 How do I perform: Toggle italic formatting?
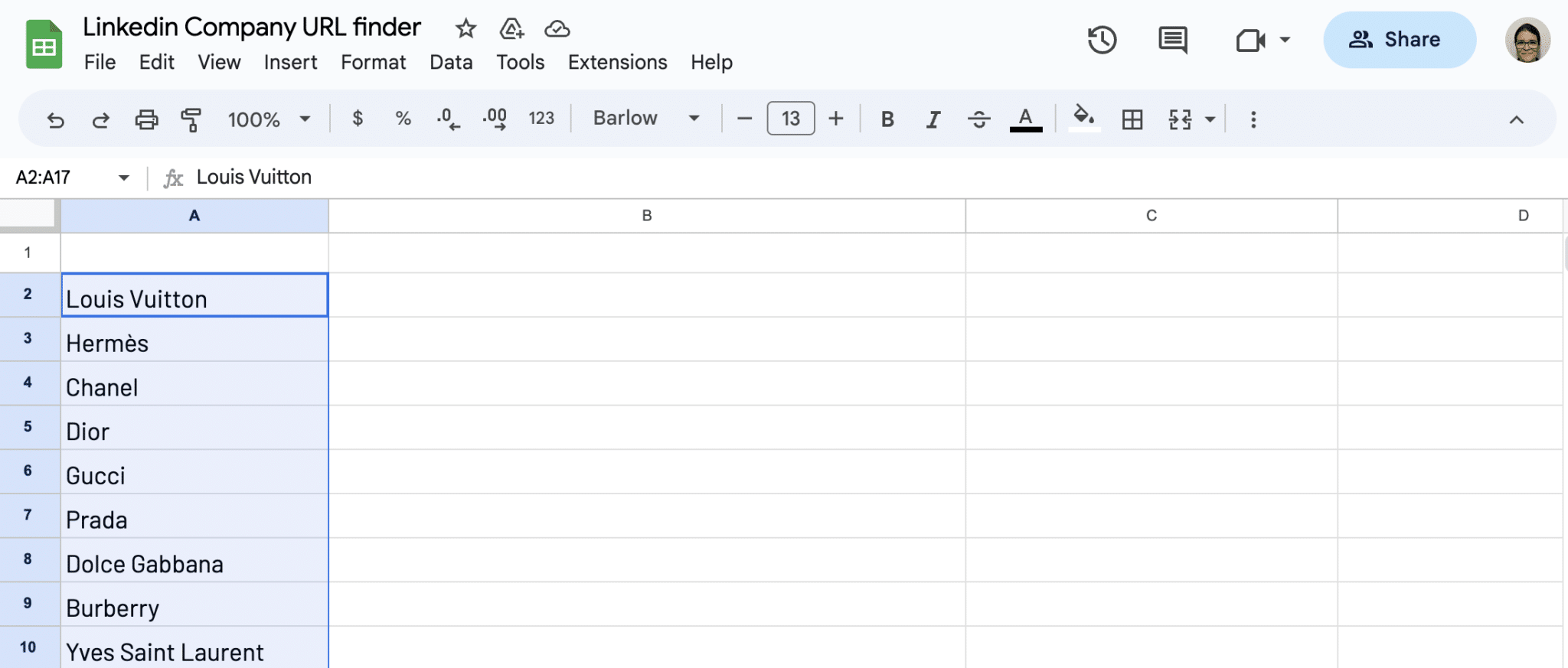pyautogui.click(x=933, y=119)
